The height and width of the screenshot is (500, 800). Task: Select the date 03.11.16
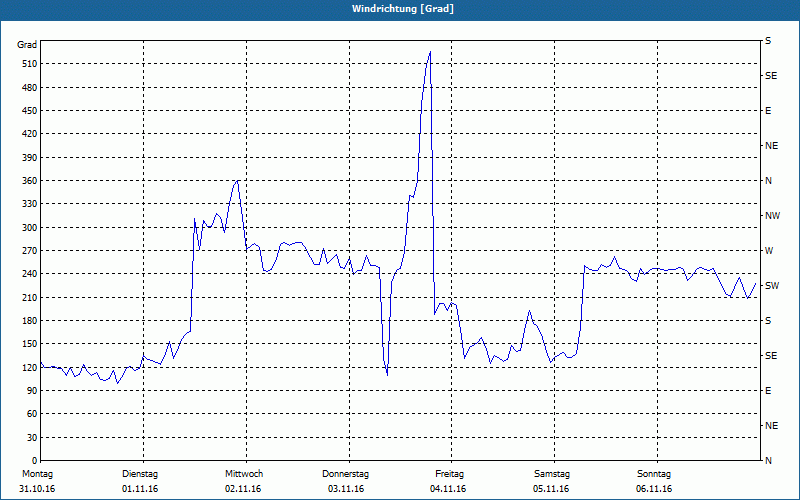point(346,489)
